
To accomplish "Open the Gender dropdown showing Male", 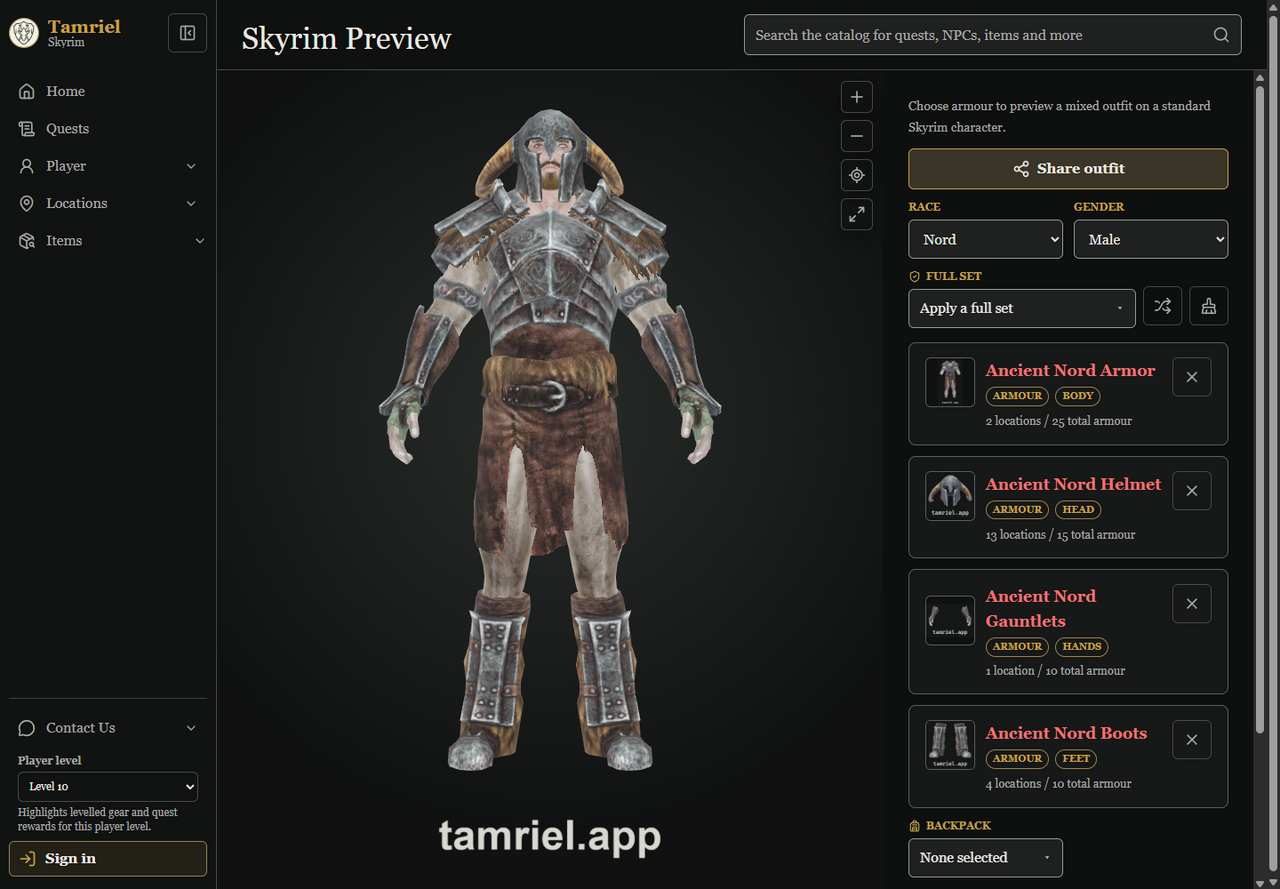I will pyautogui.click(x=1151, y=239).
